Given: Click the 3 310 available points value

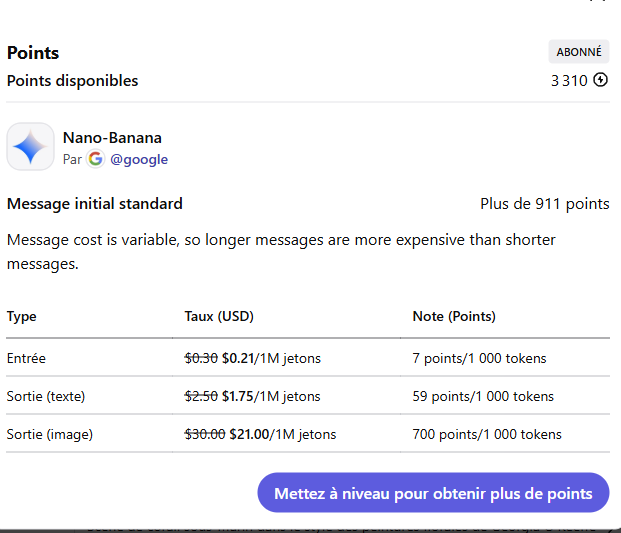Looking at the screenshot, I should tap(569, 81).
